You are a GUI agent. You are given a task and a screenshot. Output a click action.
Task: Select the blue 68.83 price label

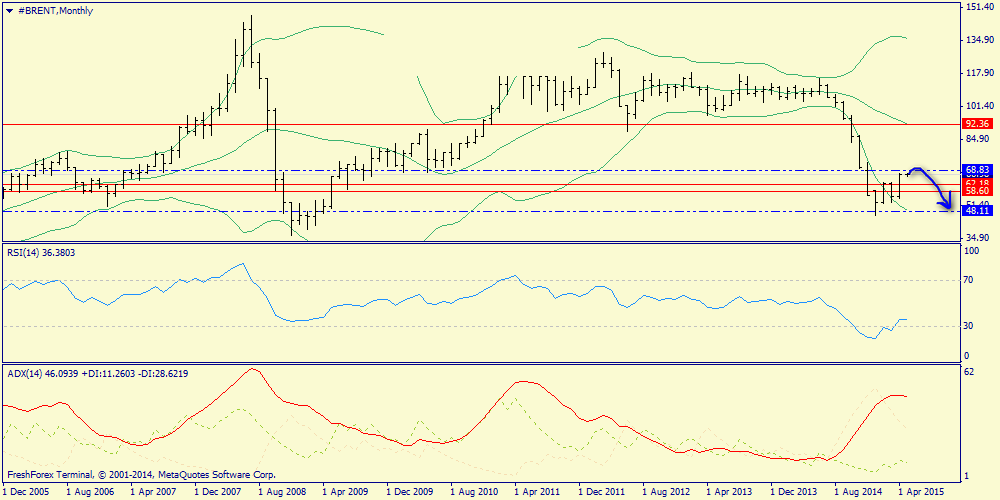975,171
